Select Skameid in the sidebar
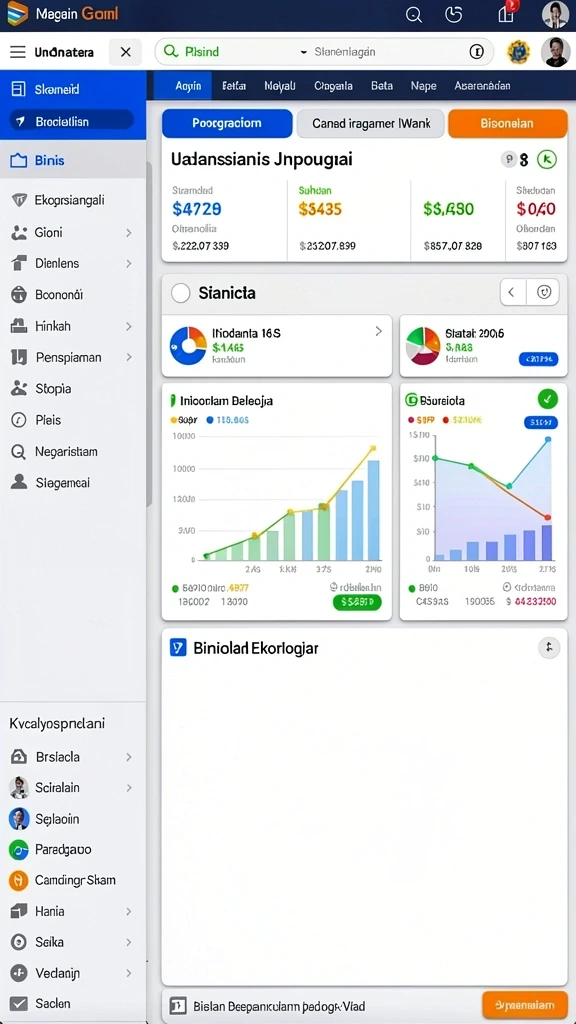The width and height of the screenshot is (576, 1024). [x=73, y=90]
